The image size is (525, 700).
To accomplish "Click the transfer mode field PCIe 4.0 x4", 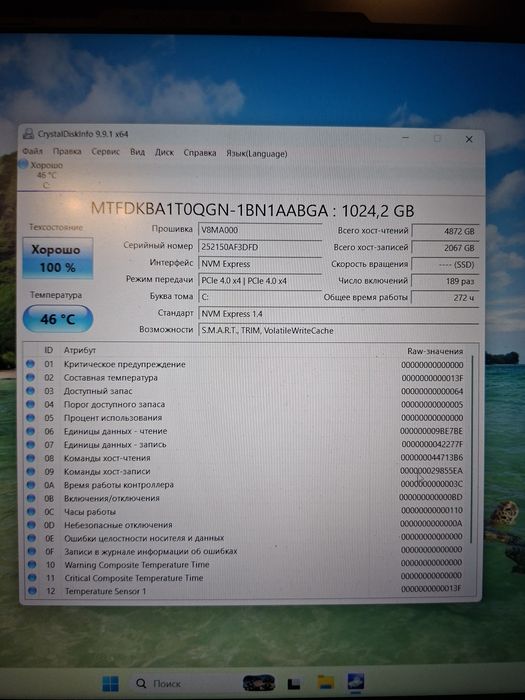I will coord(259,280).
